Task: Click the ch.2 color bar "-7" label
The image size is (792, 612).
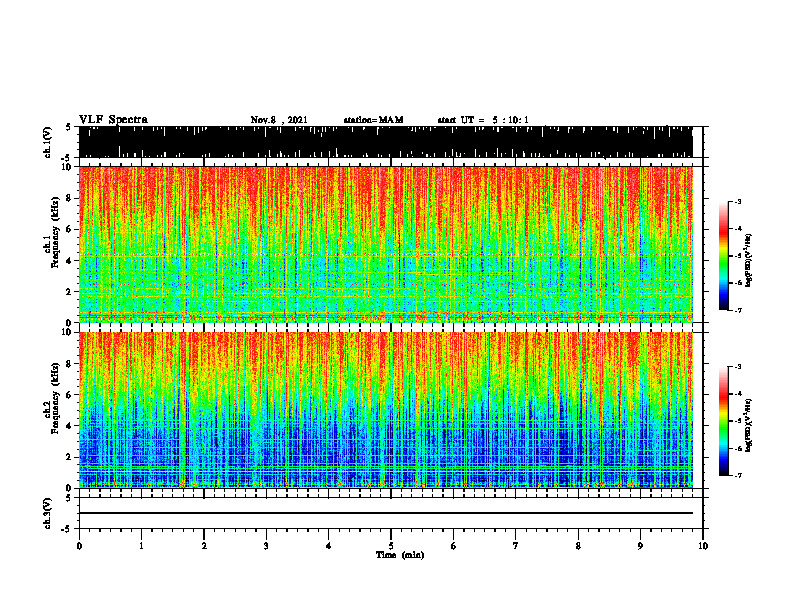Action: click(738, 475)
